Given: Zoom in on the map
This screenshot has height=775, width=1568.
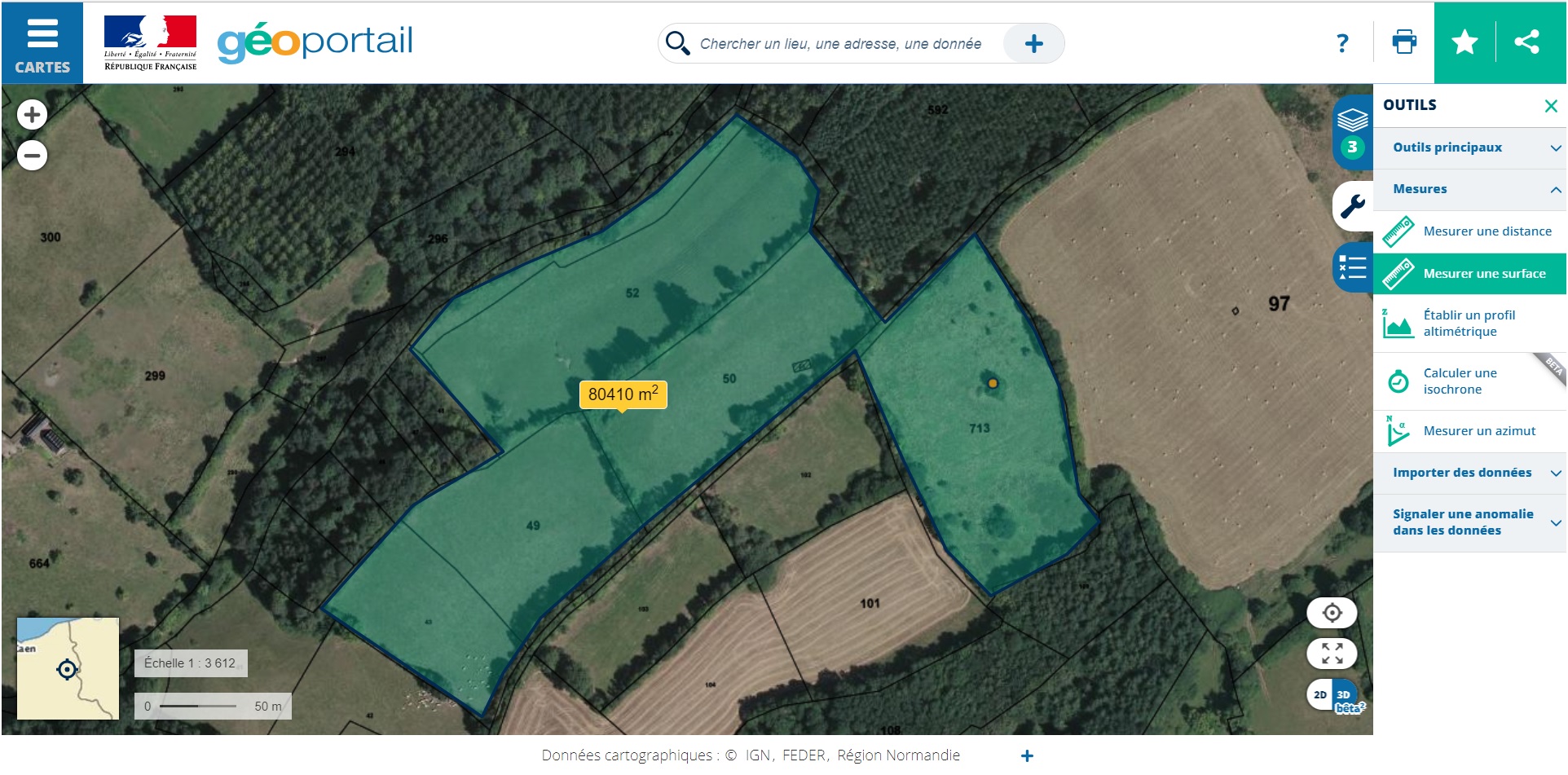Looking at the screenshot, I should pos(33,115).
